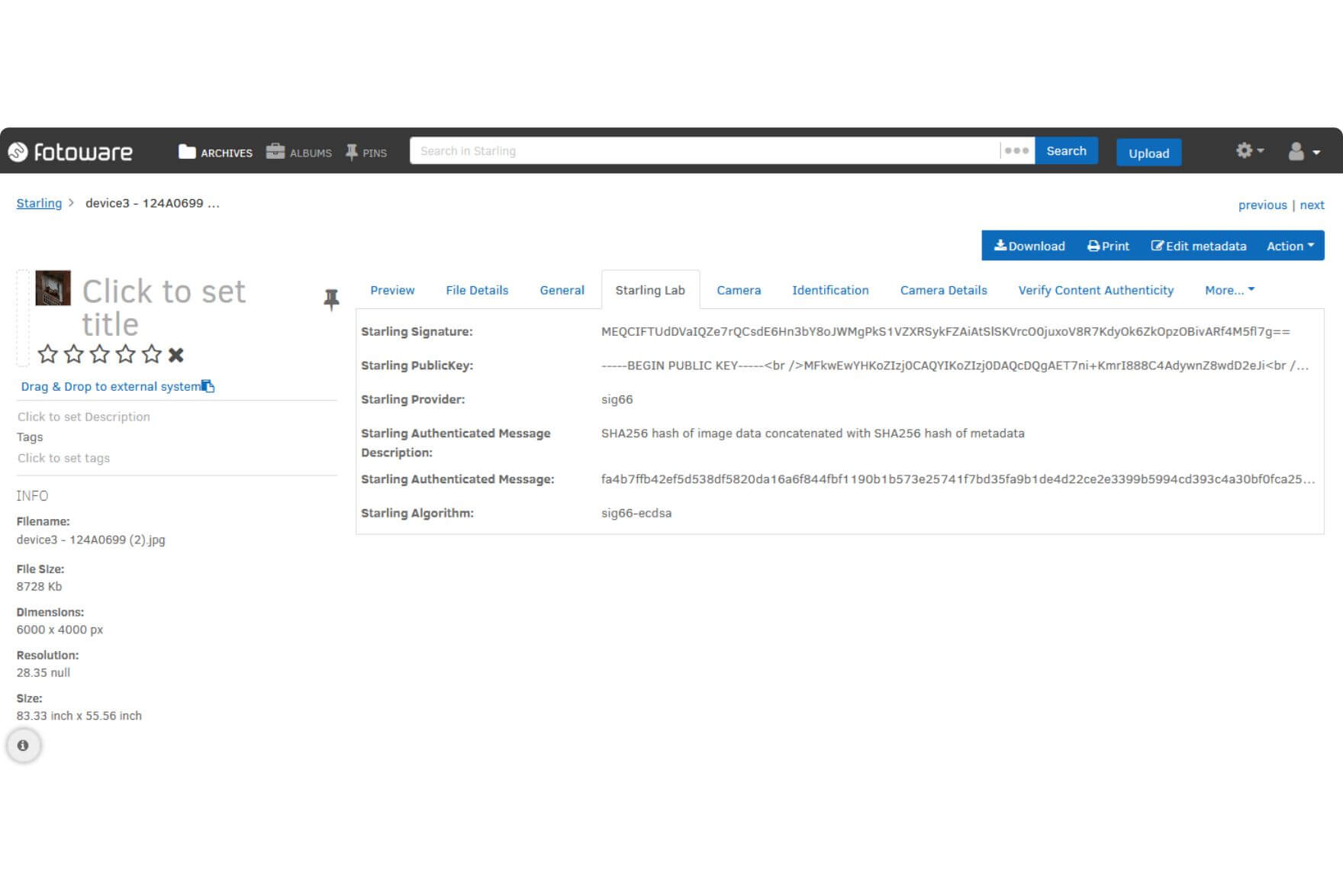Set rating to four stars
This screenshot has height=896, width=1343.
coord(126,354)
